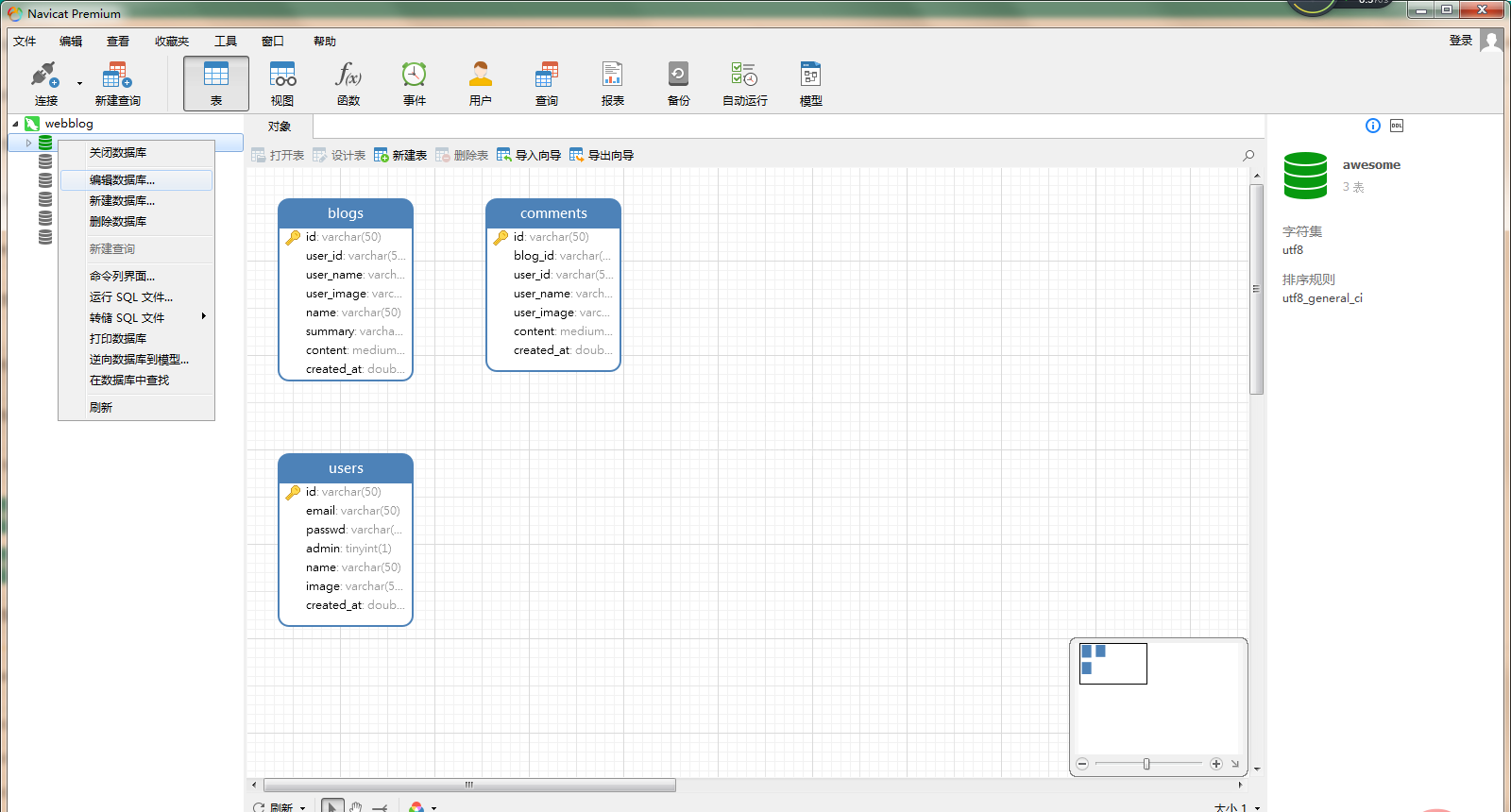Viewport: 1511px width, 812px height.
Task: Click 删除表 (Delete Table) button
Action: click(462, 155)
